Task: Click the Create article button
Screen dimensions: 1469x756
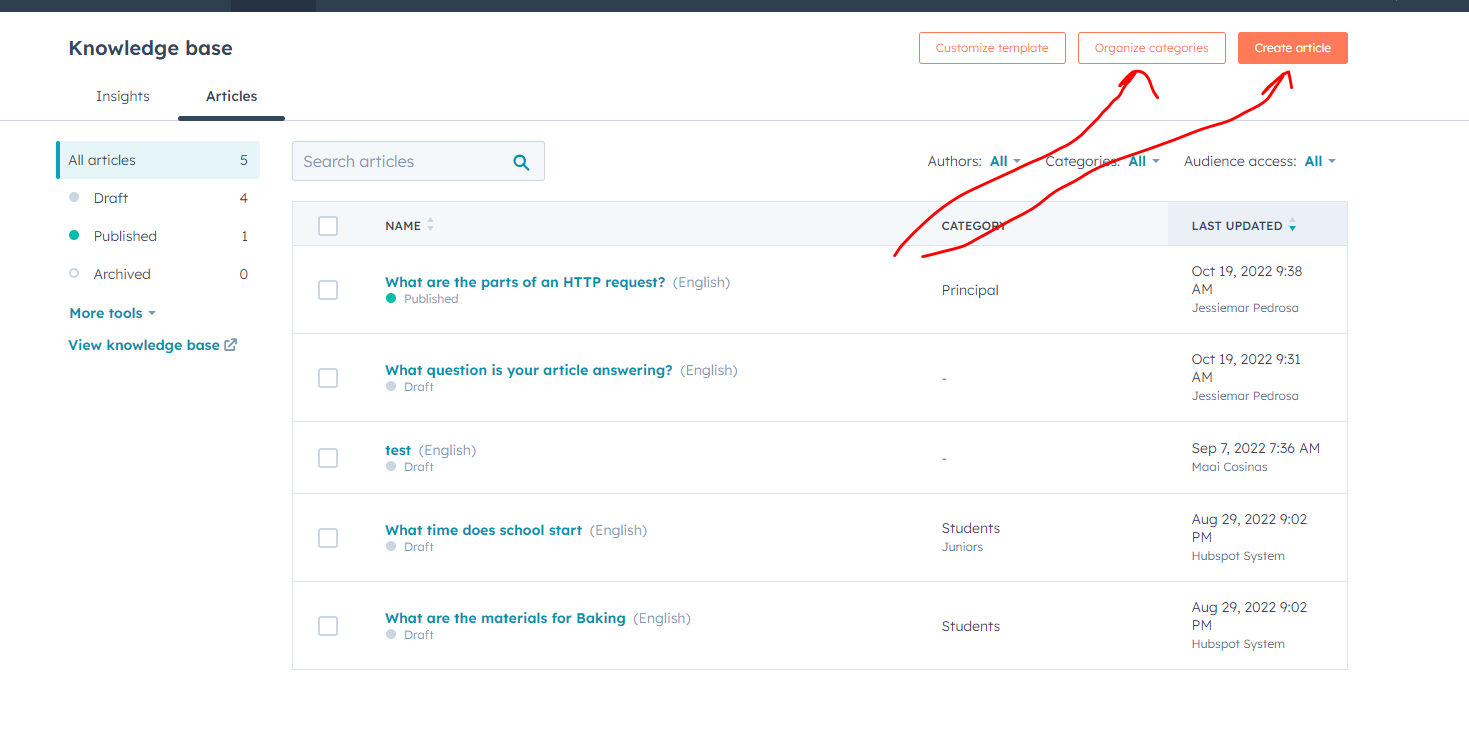Action: (x=1292, y=47)
